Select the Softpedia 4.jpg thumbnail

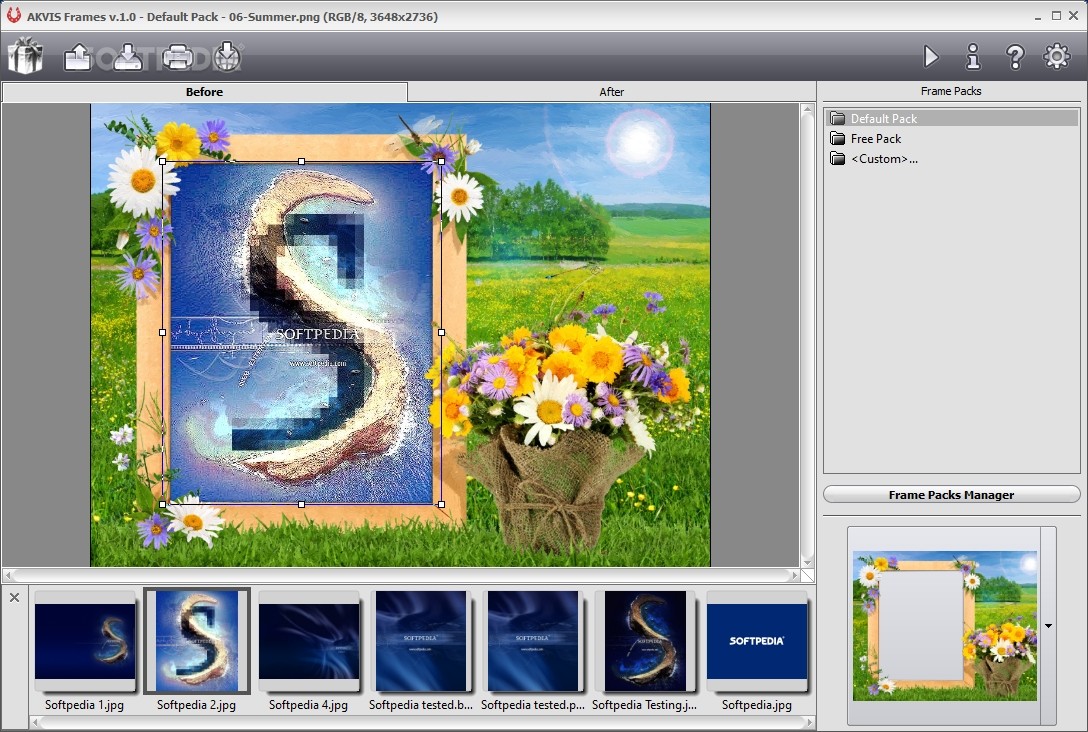309,641
